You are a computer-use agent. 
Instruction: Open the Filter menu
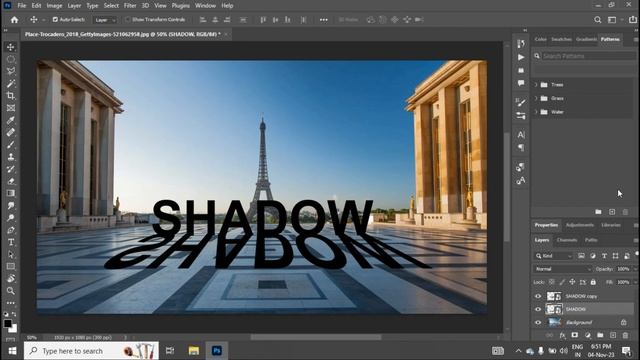(x=130, y=6)
